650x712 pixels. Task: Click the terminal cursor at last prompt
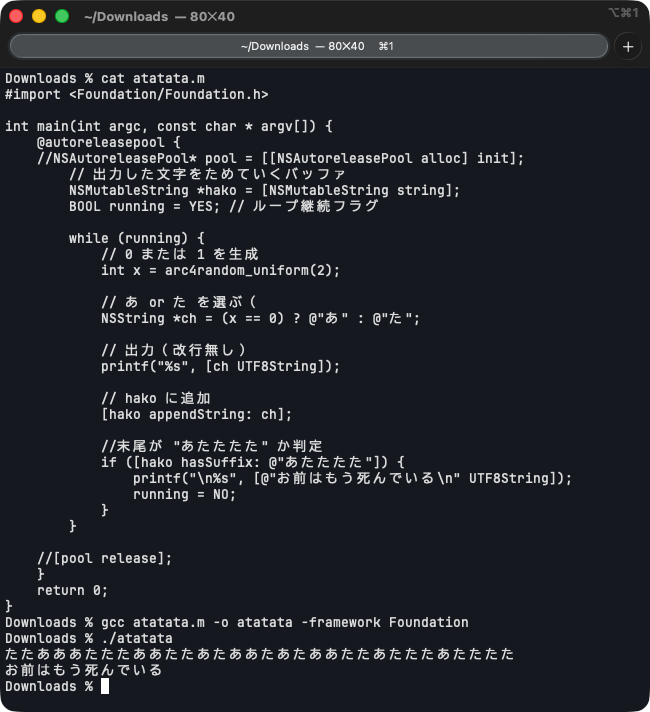104,686
